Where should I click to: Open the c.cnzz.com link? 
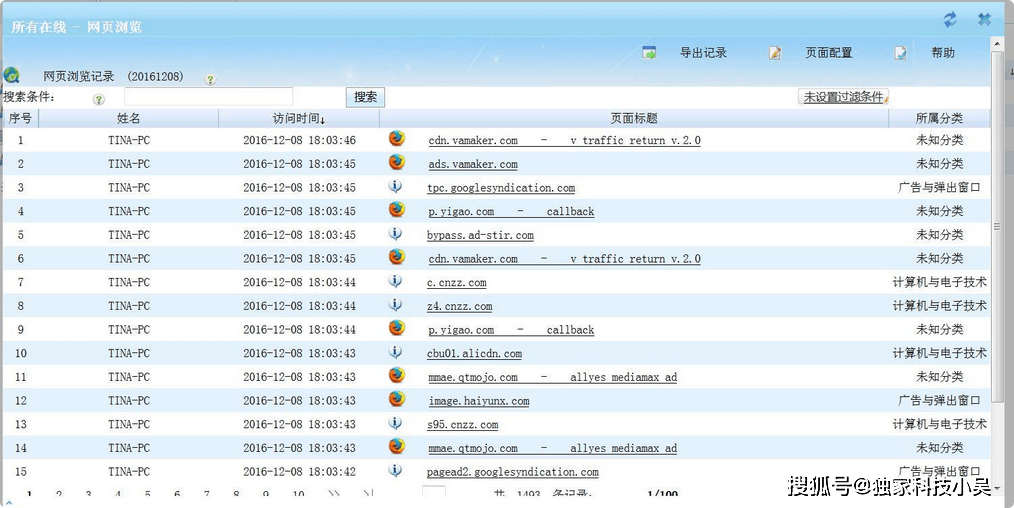[457, 282]
